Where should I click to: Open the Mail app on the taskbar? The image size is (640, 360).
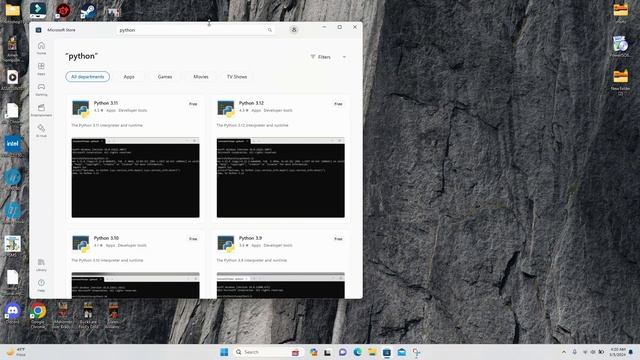(x=402, y=352)
